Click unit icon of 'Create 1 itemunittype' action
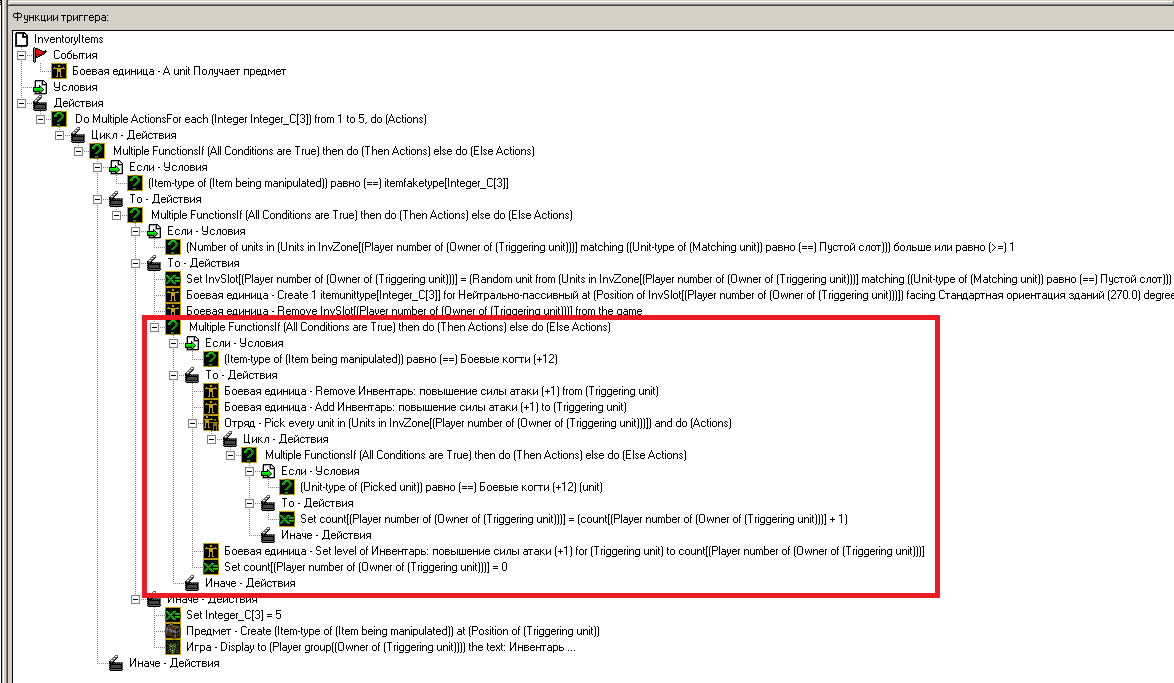Screen dimensions: 1174x683 [173, 295]
